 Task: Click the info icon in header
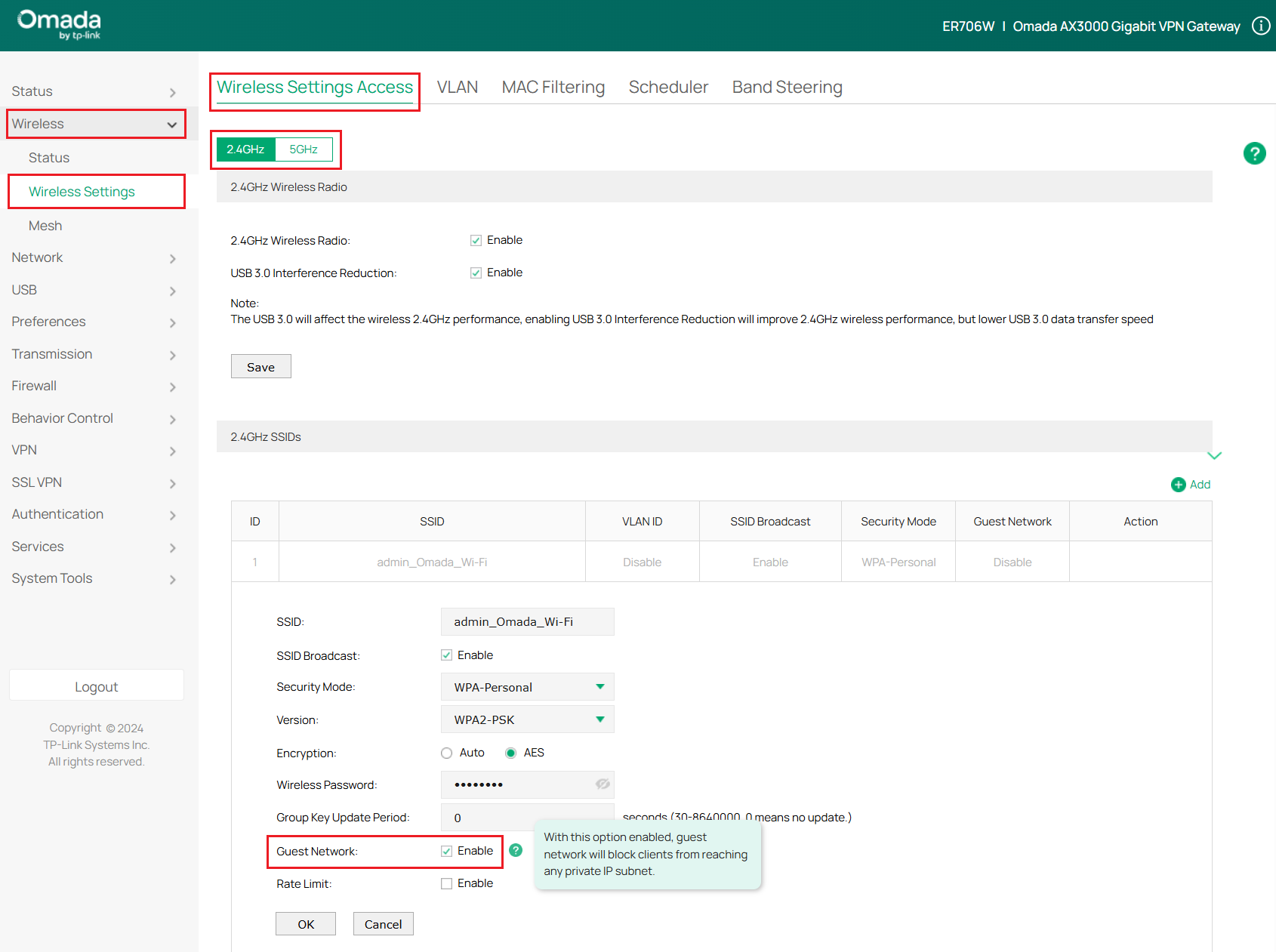pos(1261,26)
